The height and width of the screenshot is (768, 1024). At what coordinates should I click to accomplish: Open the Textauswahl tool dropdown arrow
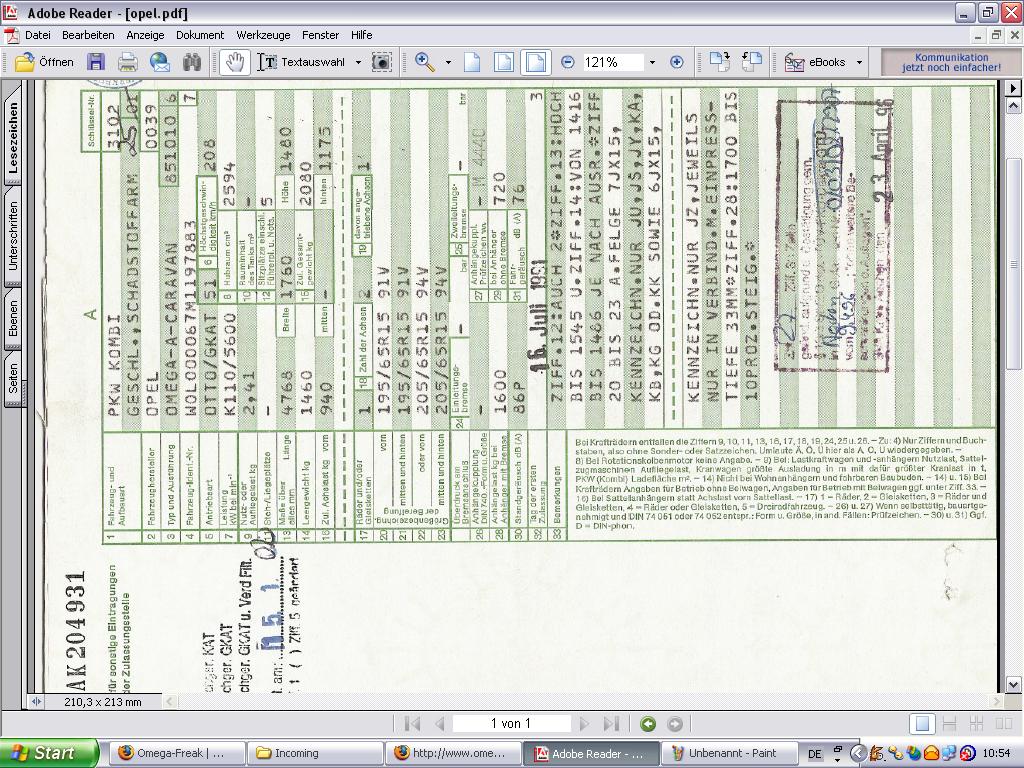[x=358, y=62]
